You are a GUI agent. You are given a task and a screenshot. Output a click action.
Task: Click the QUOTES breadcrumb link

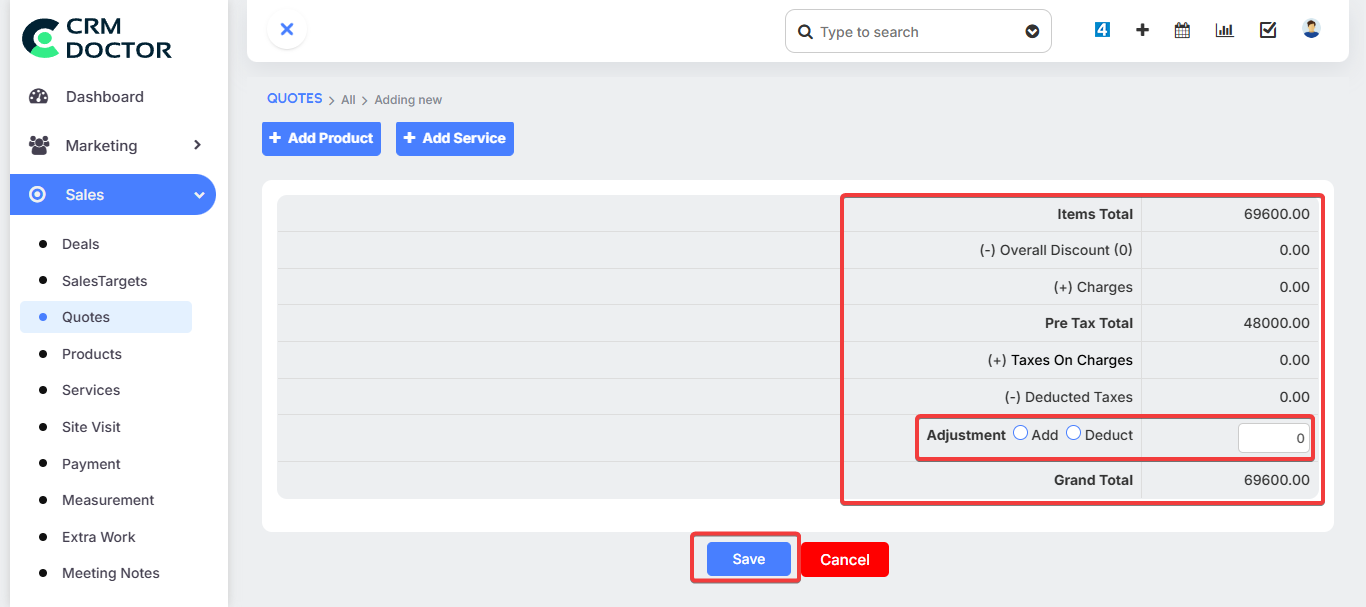click(294, 99)
